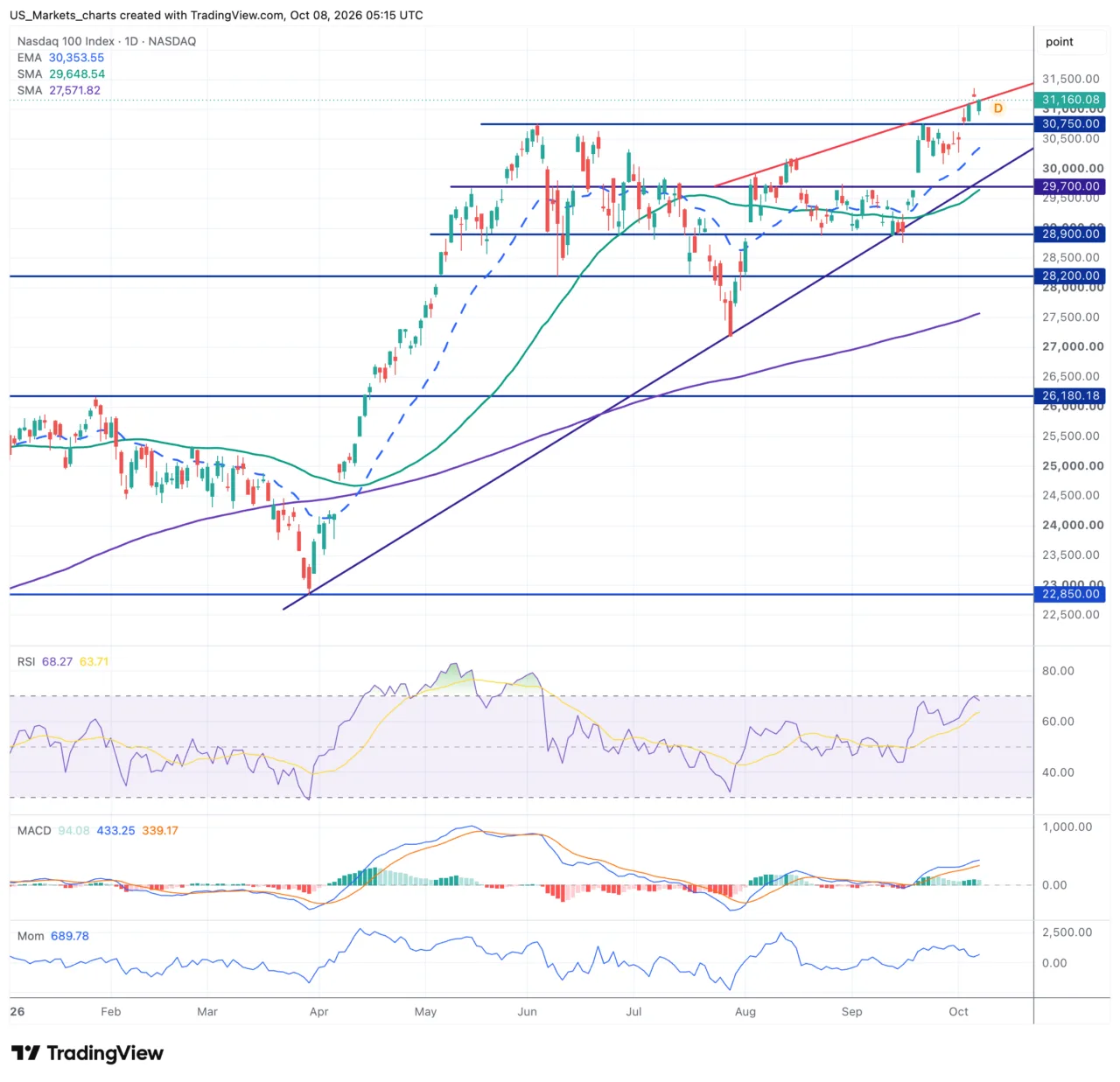Click the Apr date on time axis

pyautogui.click(x=318, y=1011)
